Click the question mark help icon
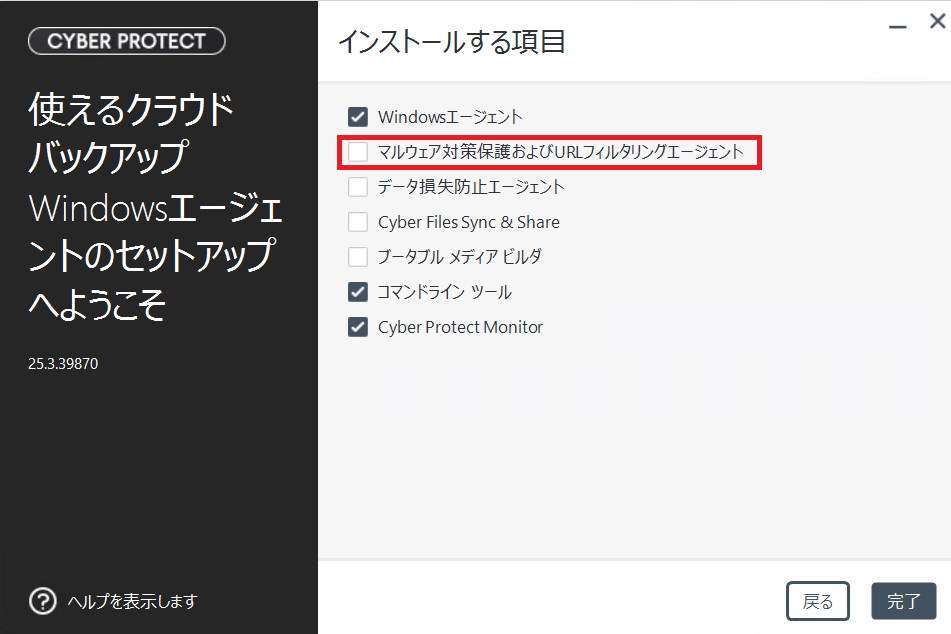951x634 pixels. pyautogui.click(x=42, y=601)
